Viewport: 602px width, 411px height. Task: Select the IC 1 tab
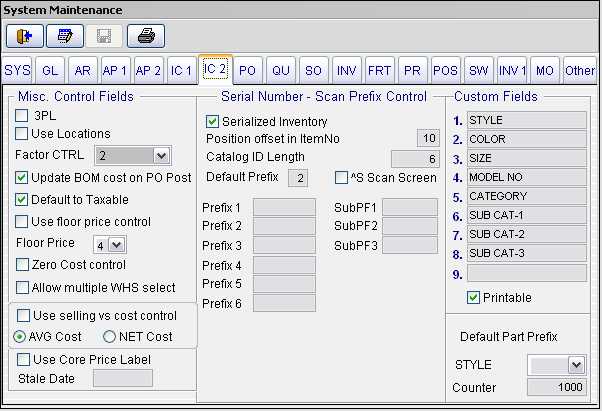click(x=181, y=71)
